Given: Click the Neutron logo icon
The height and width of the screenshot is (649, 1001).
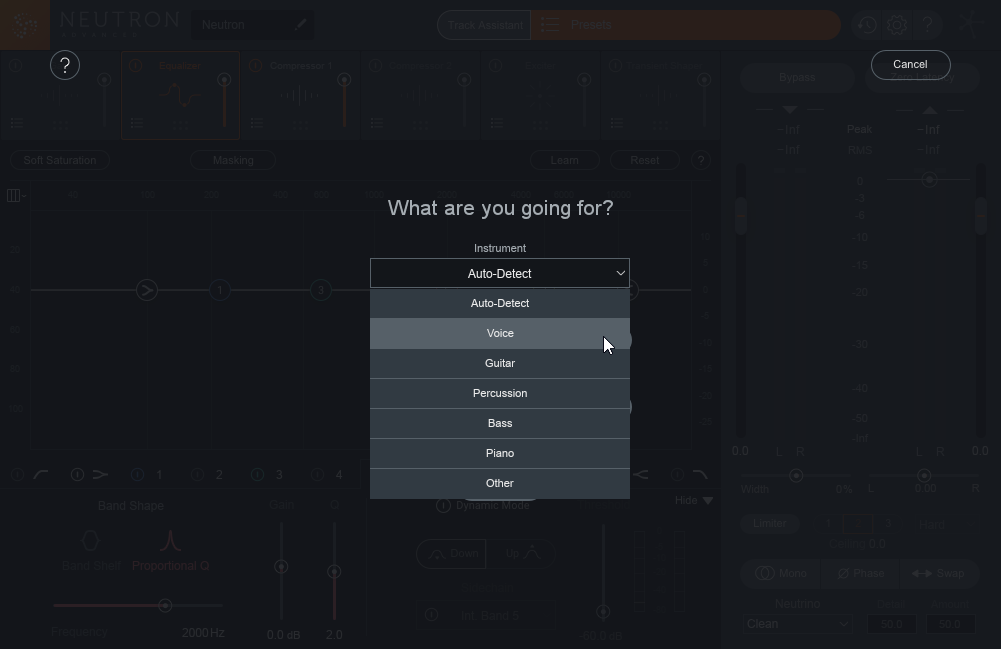Looking at the screenshot, I should (x=25, y=25).
